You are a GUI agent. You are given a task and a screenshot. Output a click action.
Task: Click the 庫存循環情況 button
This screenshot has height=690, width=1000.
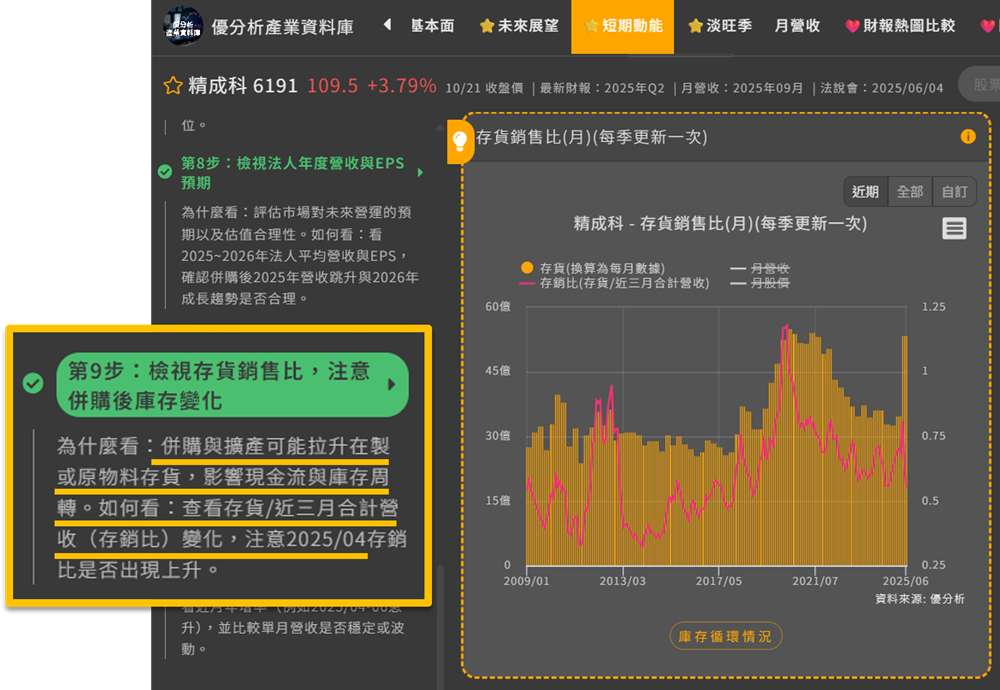coord(725,636)
